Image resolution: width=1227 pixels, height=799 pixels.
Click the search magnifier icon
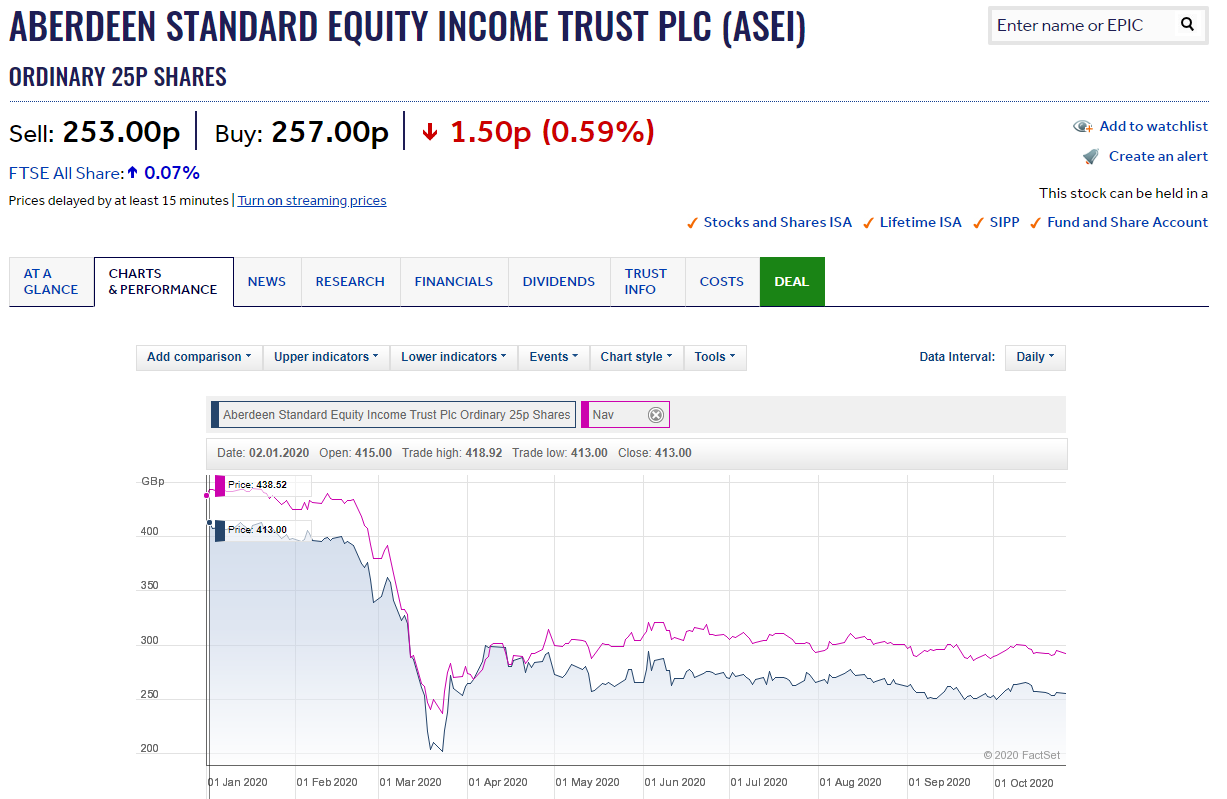[x=1187, y=25]
